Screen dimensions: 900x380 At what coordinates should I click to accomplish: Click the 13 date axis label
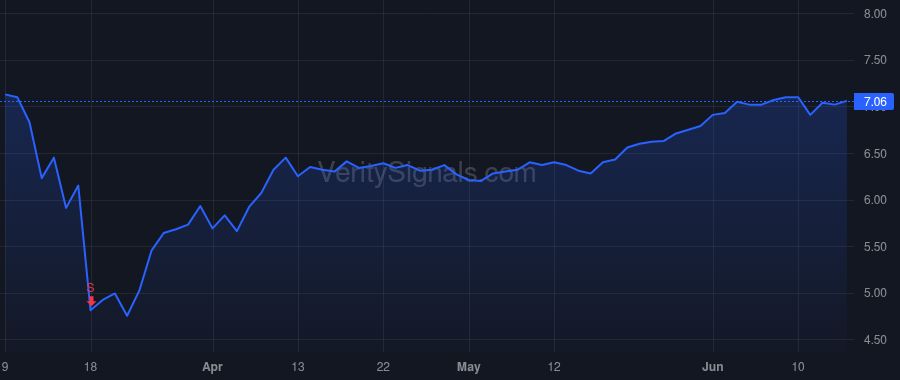click(x=298, y=367)
